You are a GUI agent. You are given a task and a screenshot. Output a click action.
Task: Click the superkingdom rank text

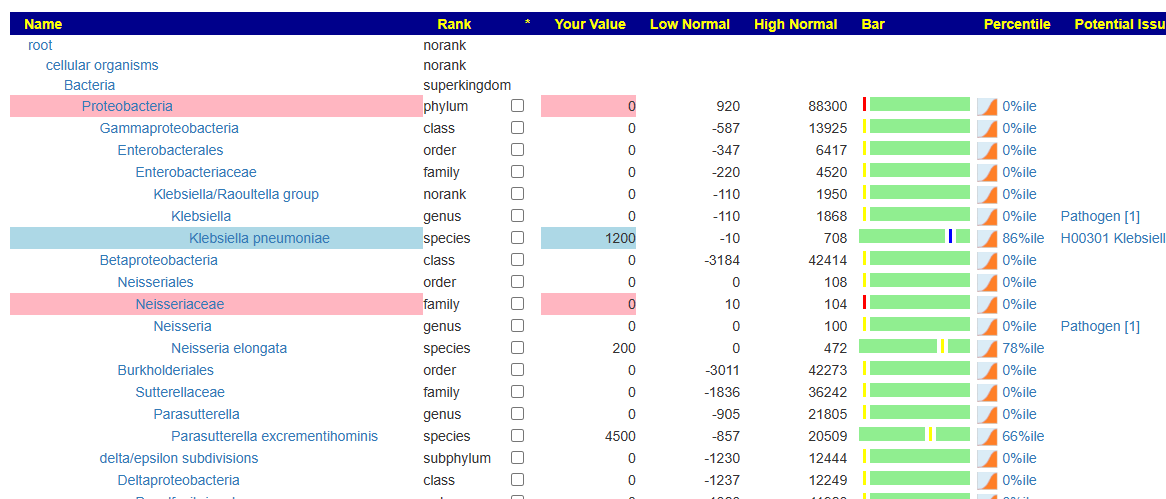tap(467, 86)
